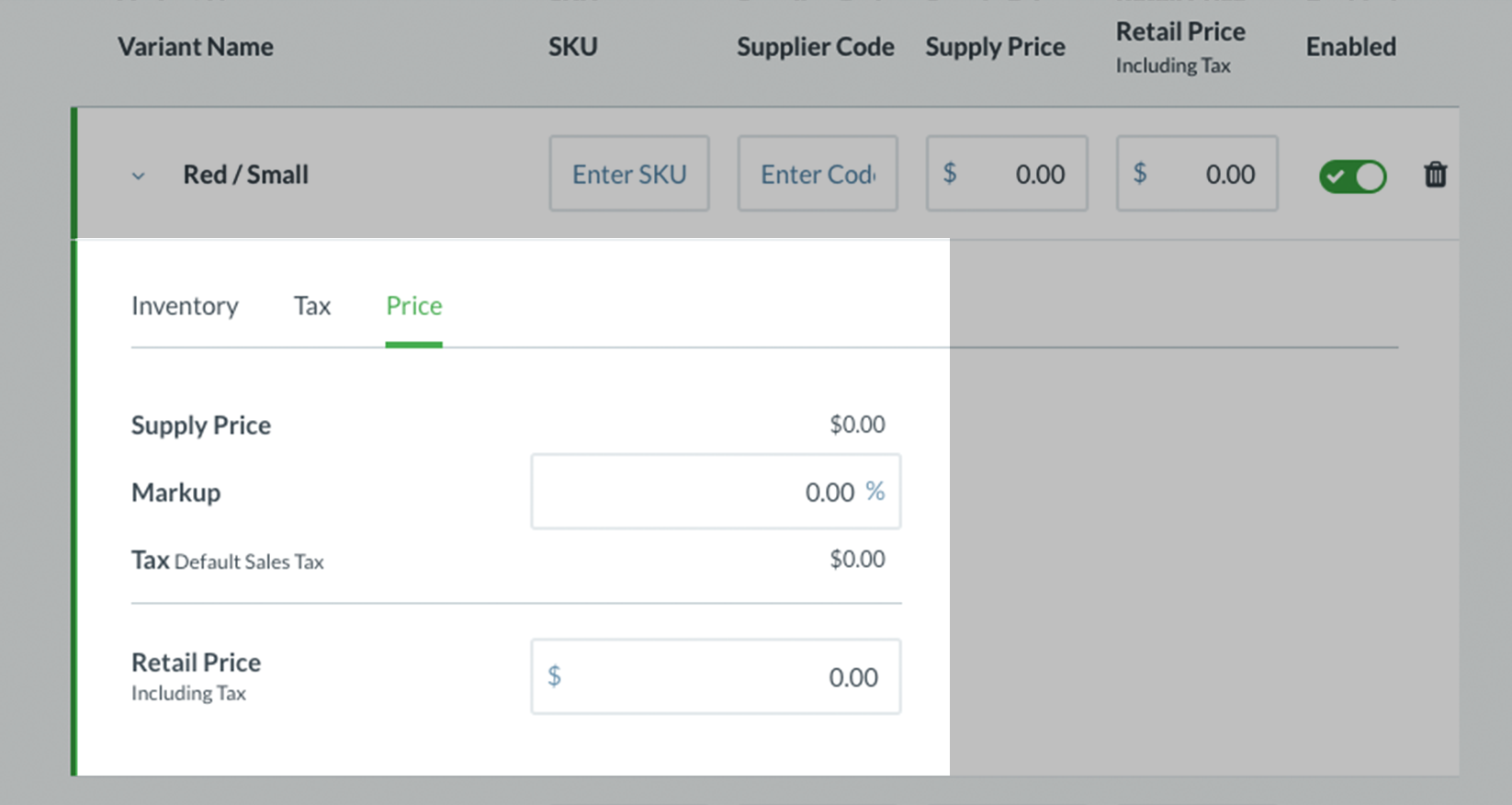Screen dimensions: 1512x805
Task: Click the Variant Name column header
Action: [196, 47]
